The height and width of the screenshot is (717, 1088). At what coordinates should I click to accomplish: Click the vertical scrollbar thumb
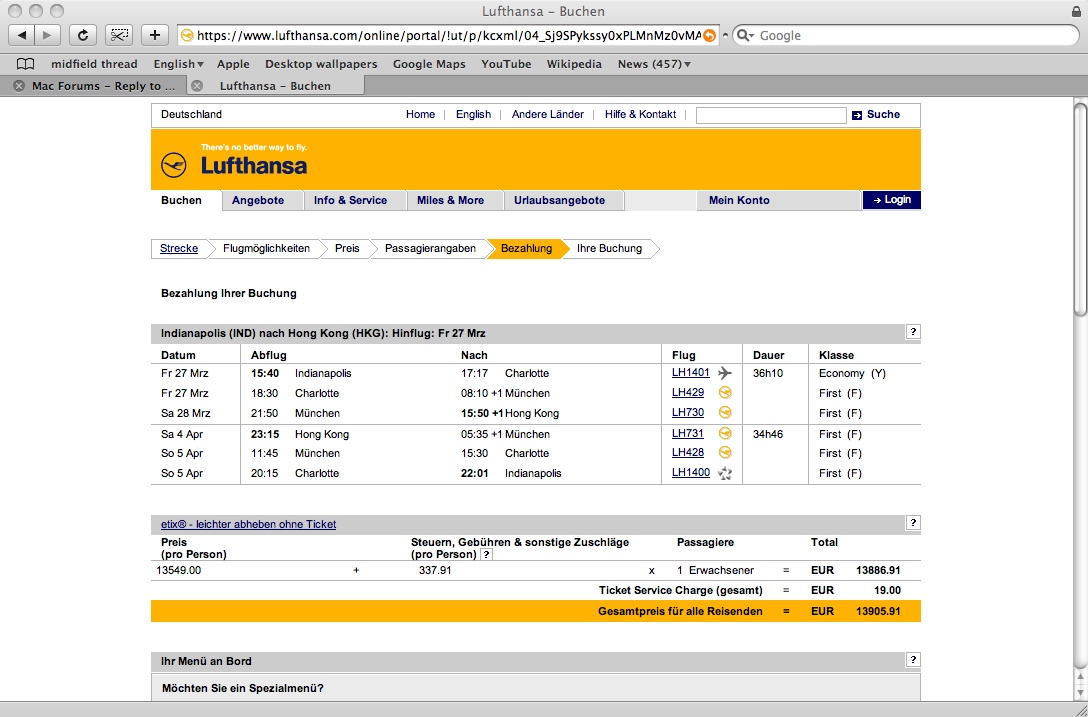1080,208
